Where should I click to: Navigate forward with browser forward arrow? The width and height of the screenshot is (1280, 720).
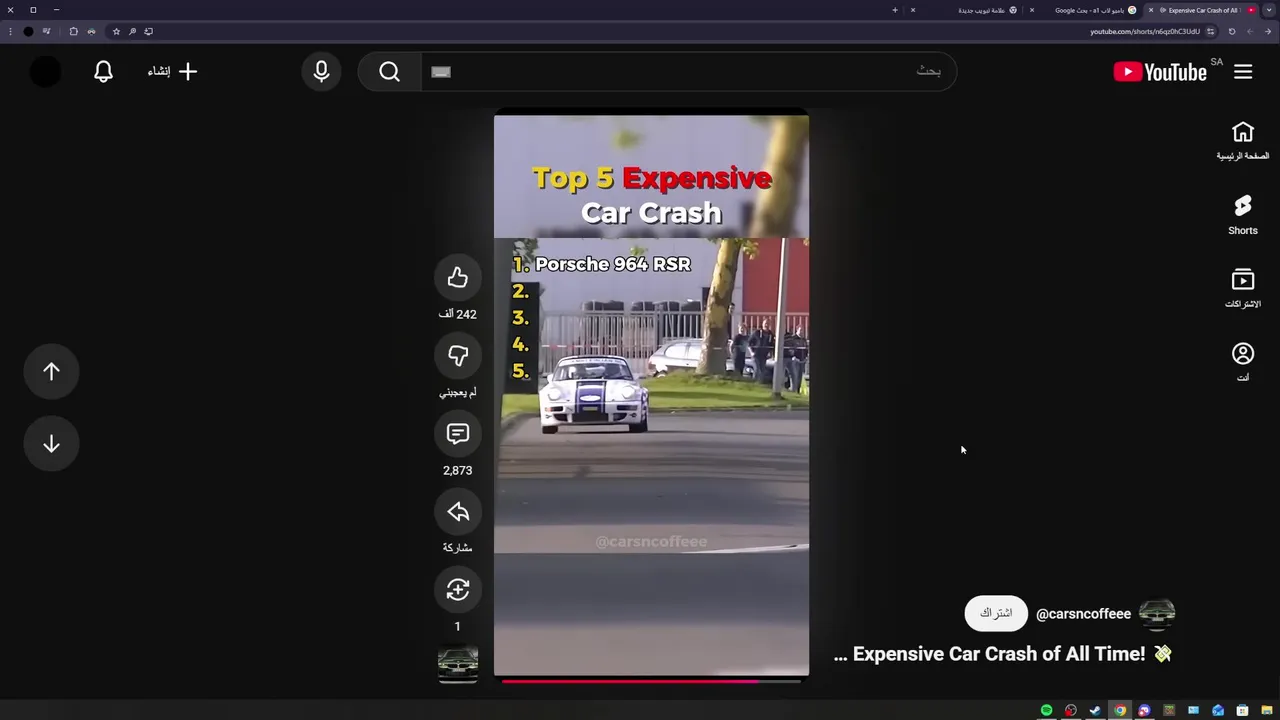(1250, 31)
